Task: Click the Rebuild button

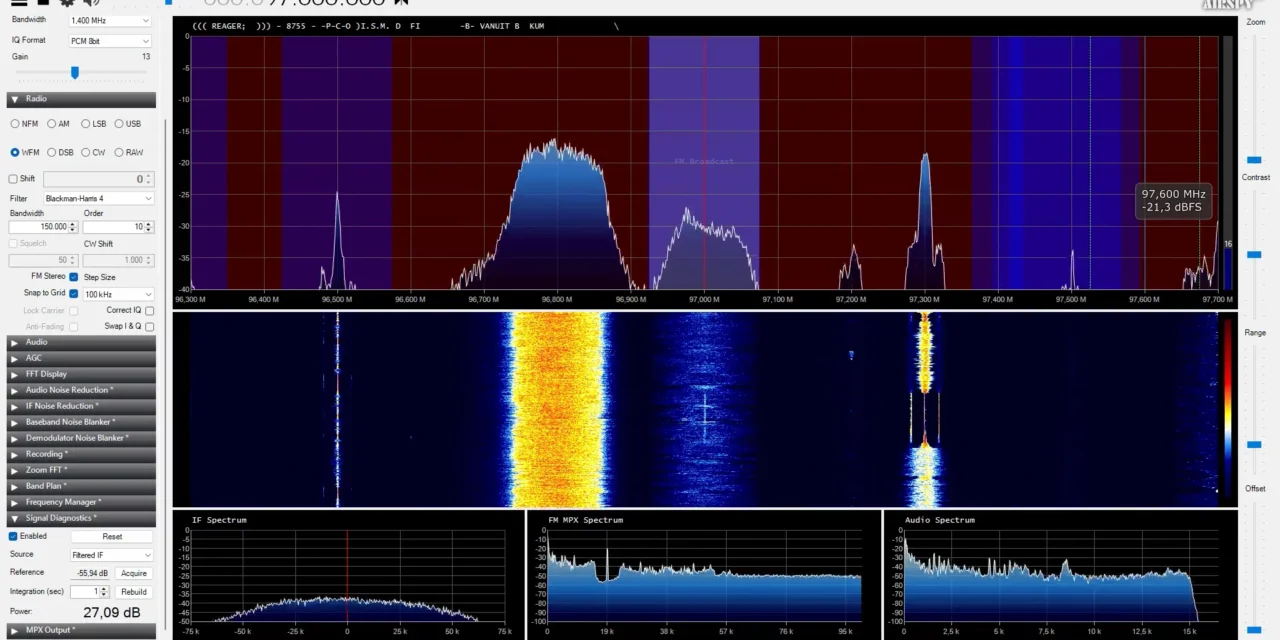Action: (134, 592)
